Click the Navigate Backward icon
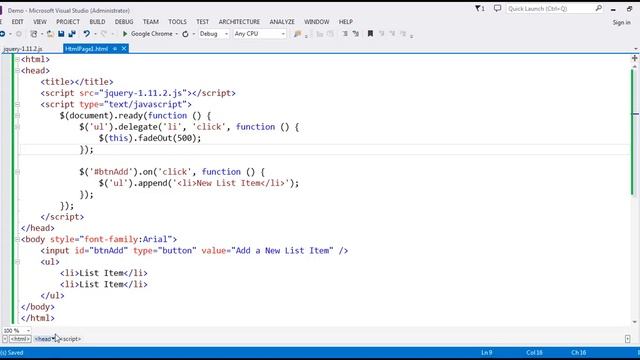The image size is (640, 360). 2,34
